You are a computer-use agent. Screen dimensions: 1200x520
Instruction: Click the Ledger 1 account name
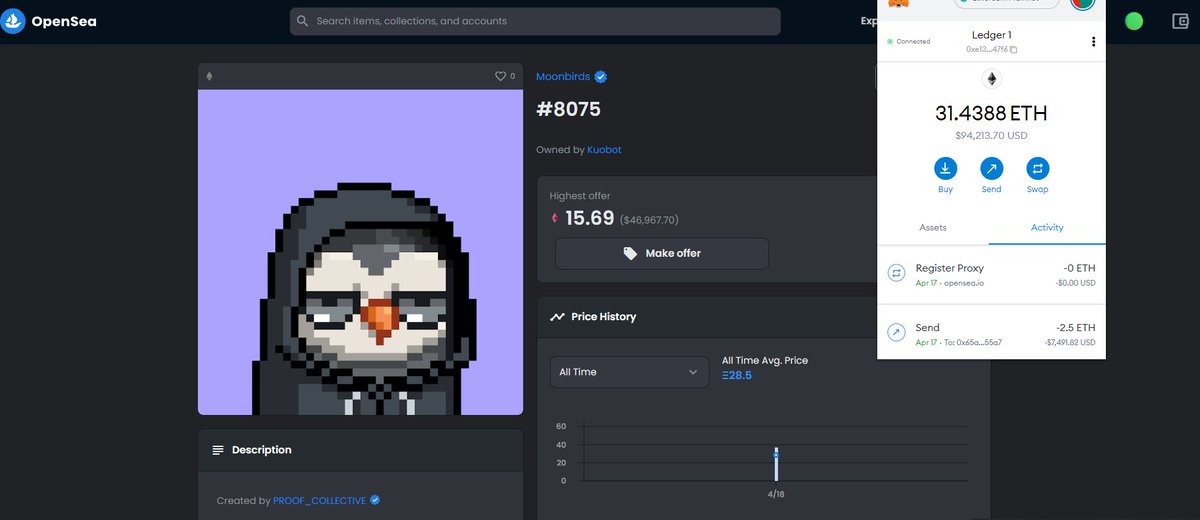[x=991, y=35]
